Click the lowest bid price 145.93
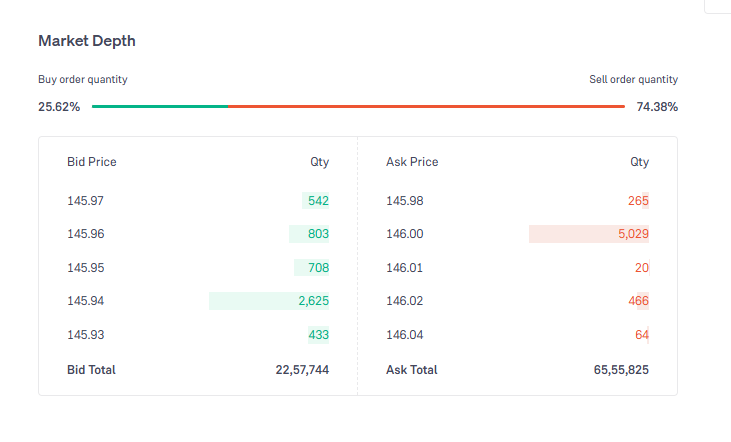This screenshot has width=731, height=442. pyautogui.click(x=85, y=335)
